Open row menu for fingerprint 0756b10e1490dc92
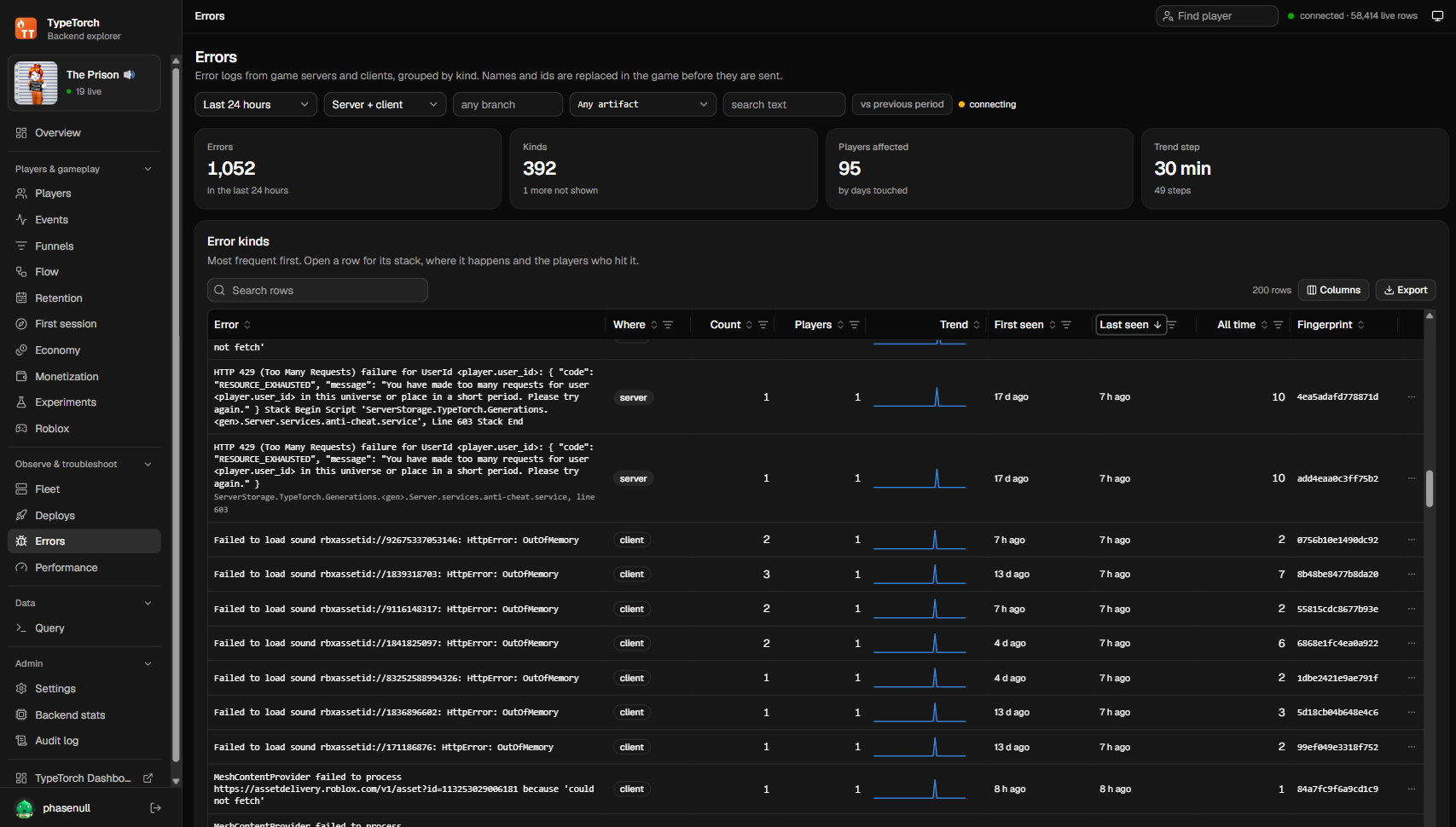Viewport: 1456px width, 827px height. (x=1412, y=540)
